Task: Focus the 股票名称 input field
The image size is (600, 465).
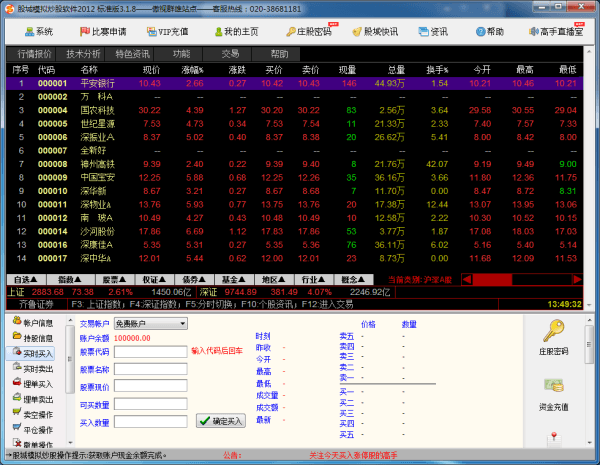Action: [x=151, y=369]
